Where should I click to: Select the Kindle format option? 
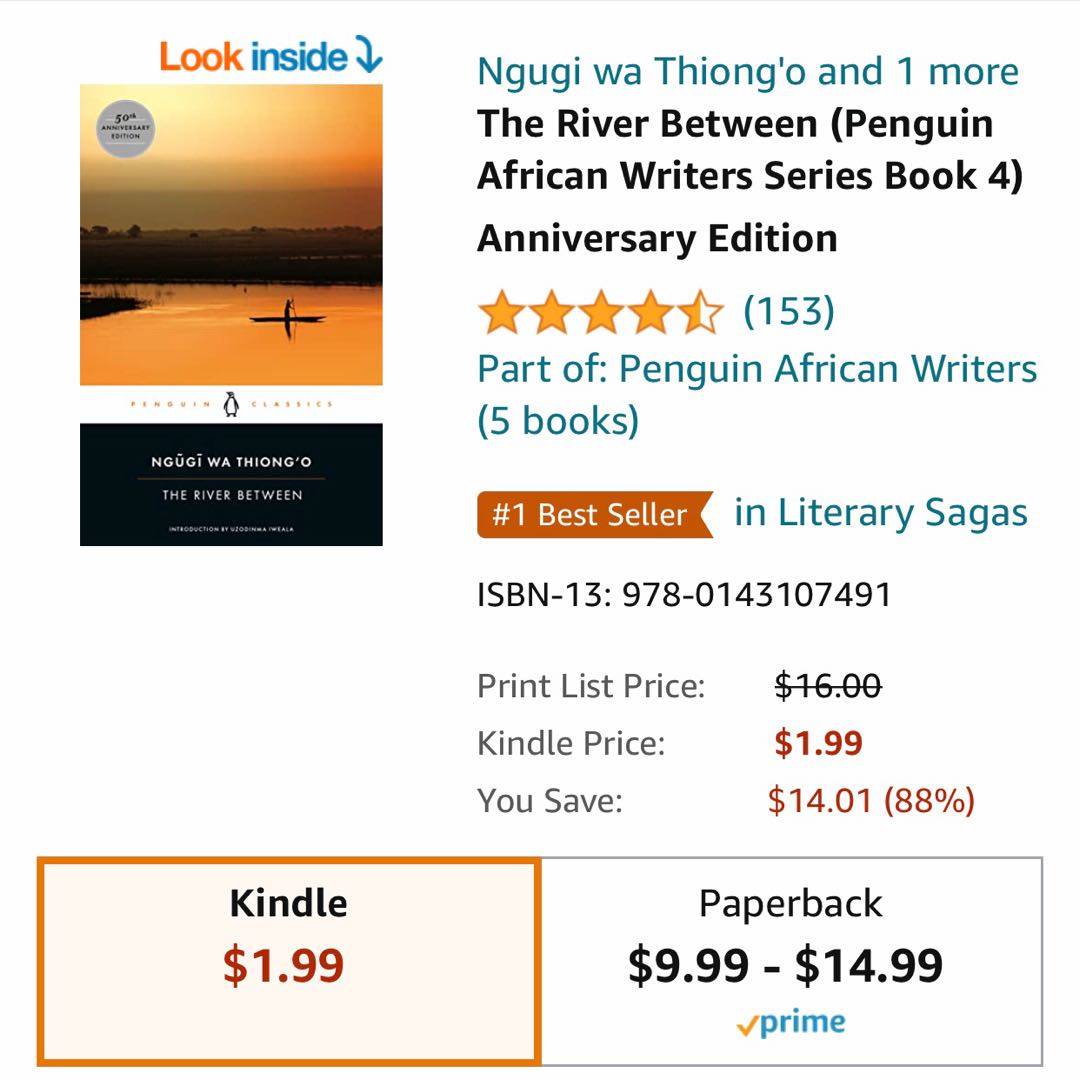click(288, 960)
